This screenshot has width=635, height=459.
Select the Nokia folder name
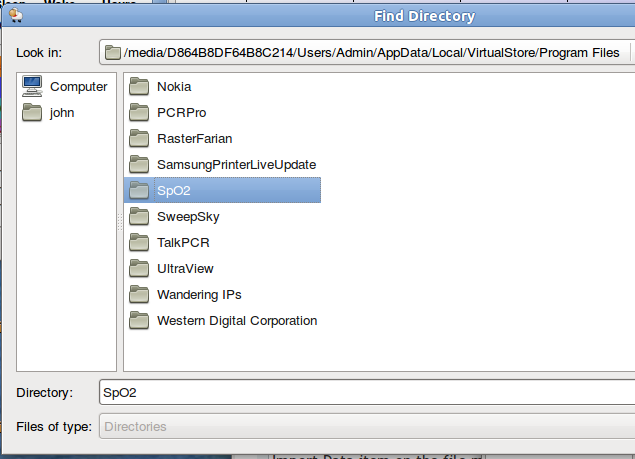[174, 86]
